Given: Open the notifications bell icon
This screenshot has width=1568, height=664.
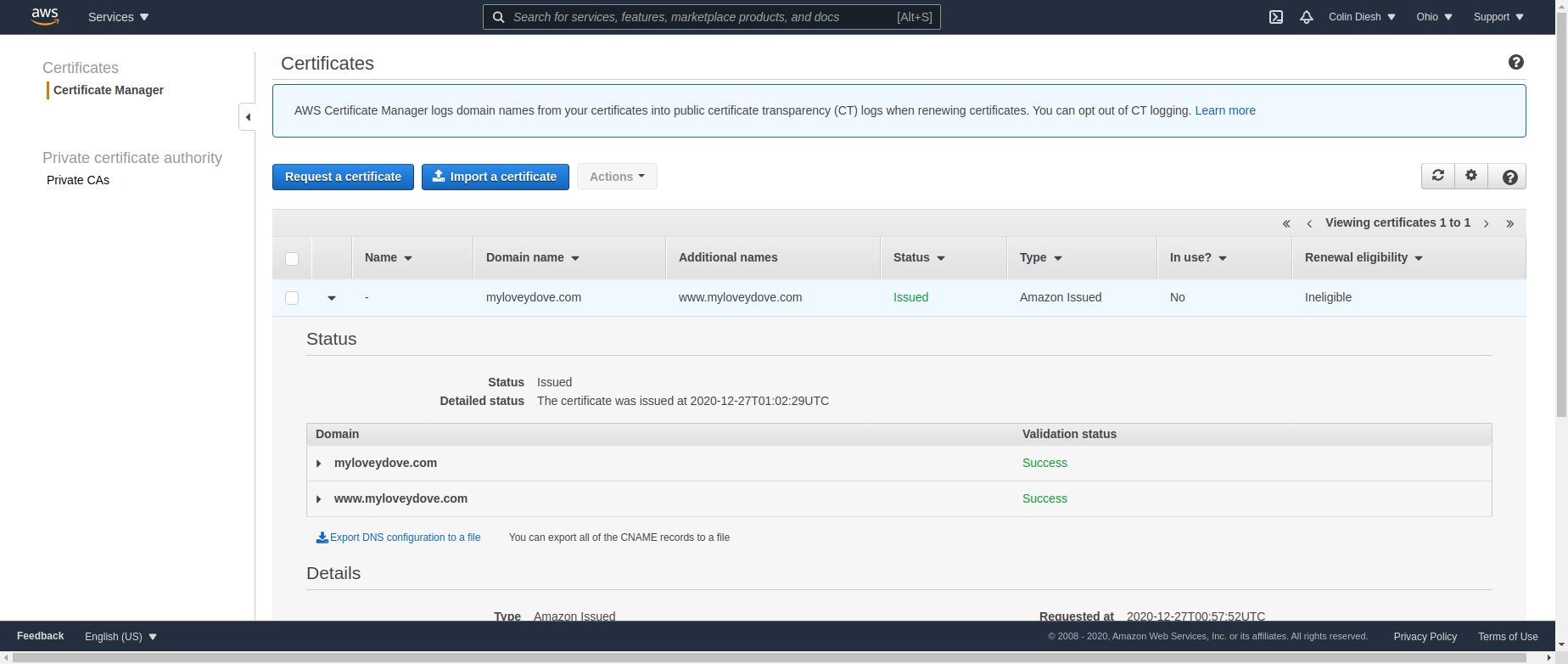Looking at the screenshot, I should coord(1307,17).
